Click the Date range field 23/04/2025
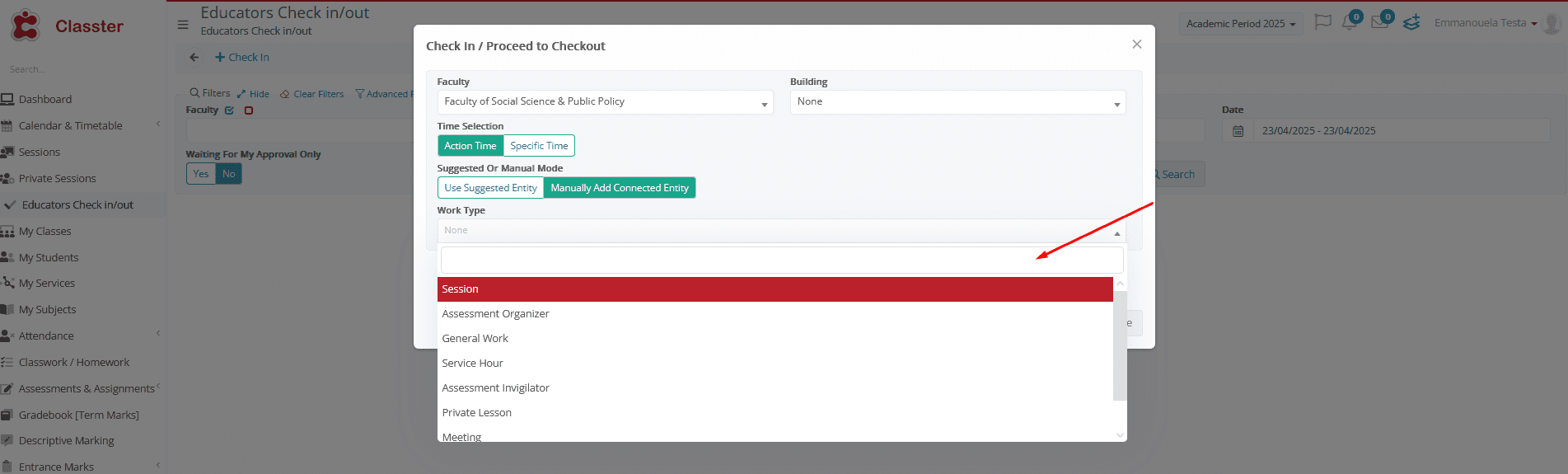The width and height of the screenshot is (1568, 474). 1401,131
